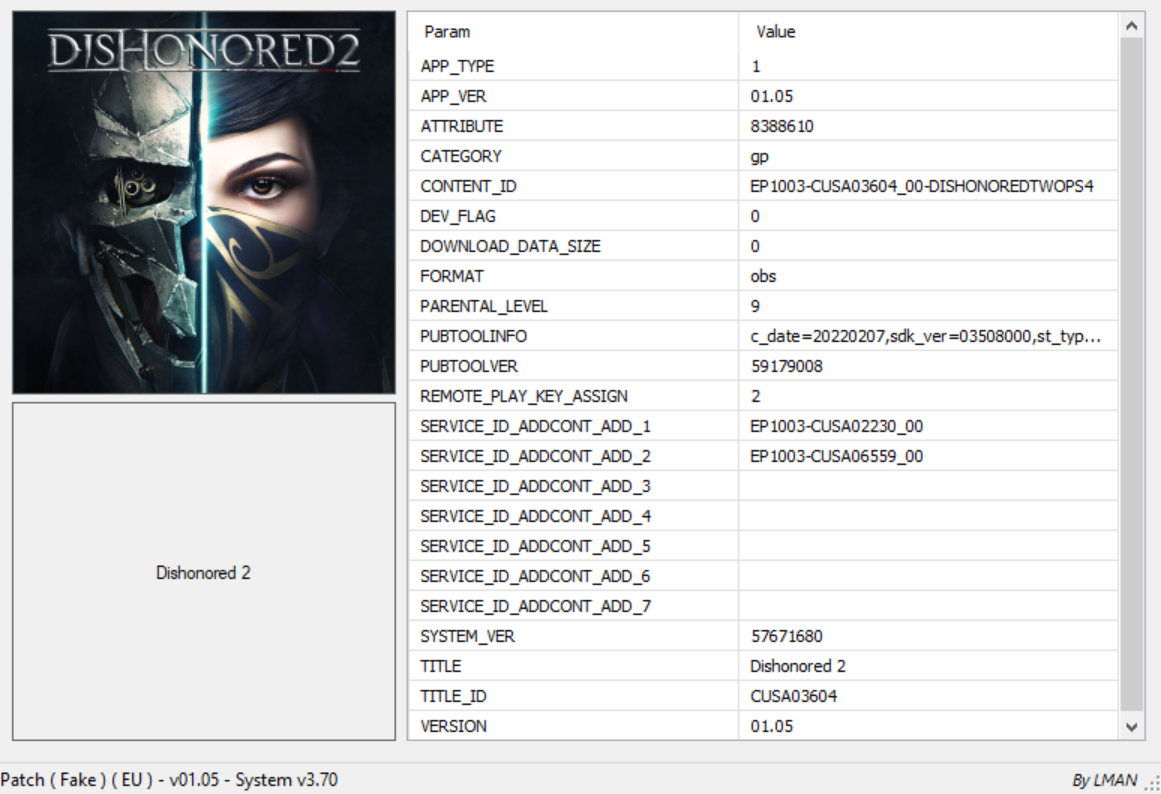This screenshot has width=1161, height=794.
Task: Click the PUBTOOLVER value 59179008
Action: (x=786, y=367)
